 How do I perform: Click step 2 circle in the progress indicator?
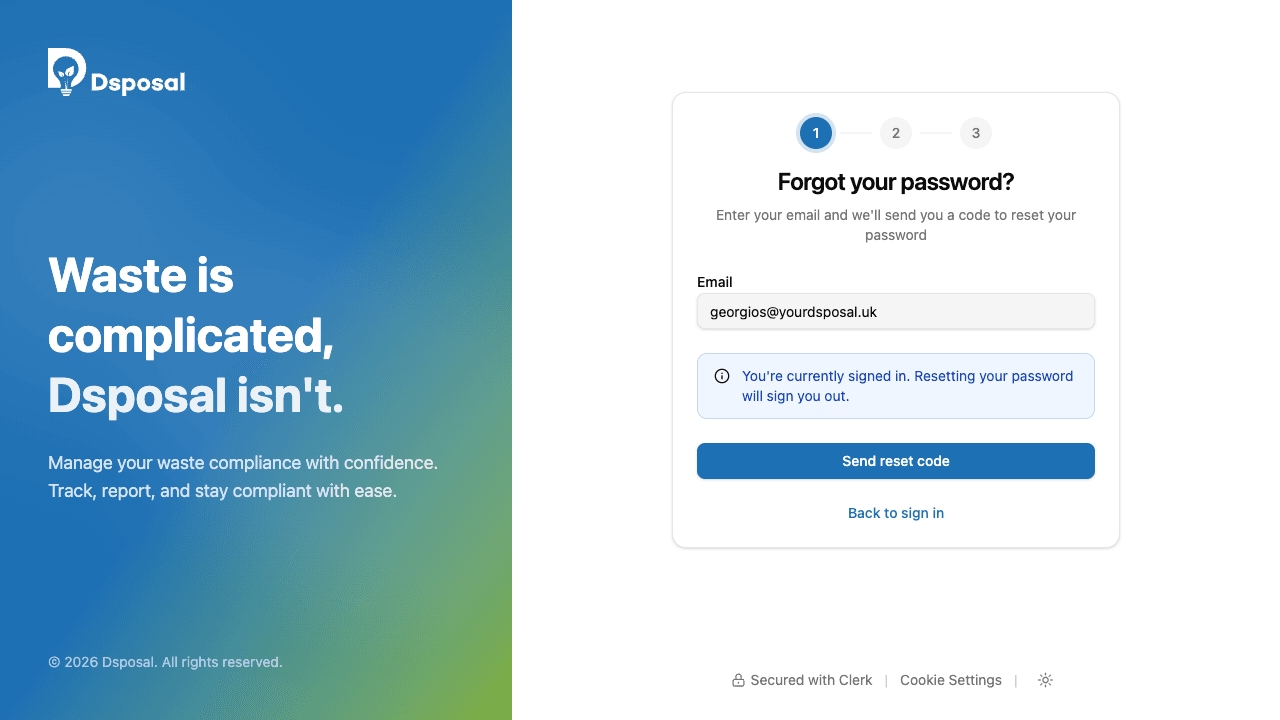pyautogui.click(x=896, y=133)
